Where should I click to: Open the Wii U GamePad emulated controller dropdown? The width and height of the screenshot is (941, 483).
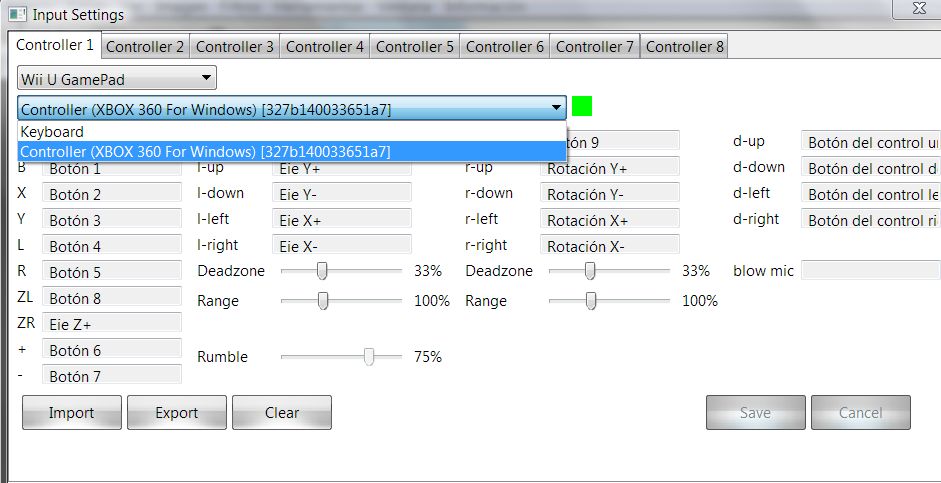pos(117,79)
